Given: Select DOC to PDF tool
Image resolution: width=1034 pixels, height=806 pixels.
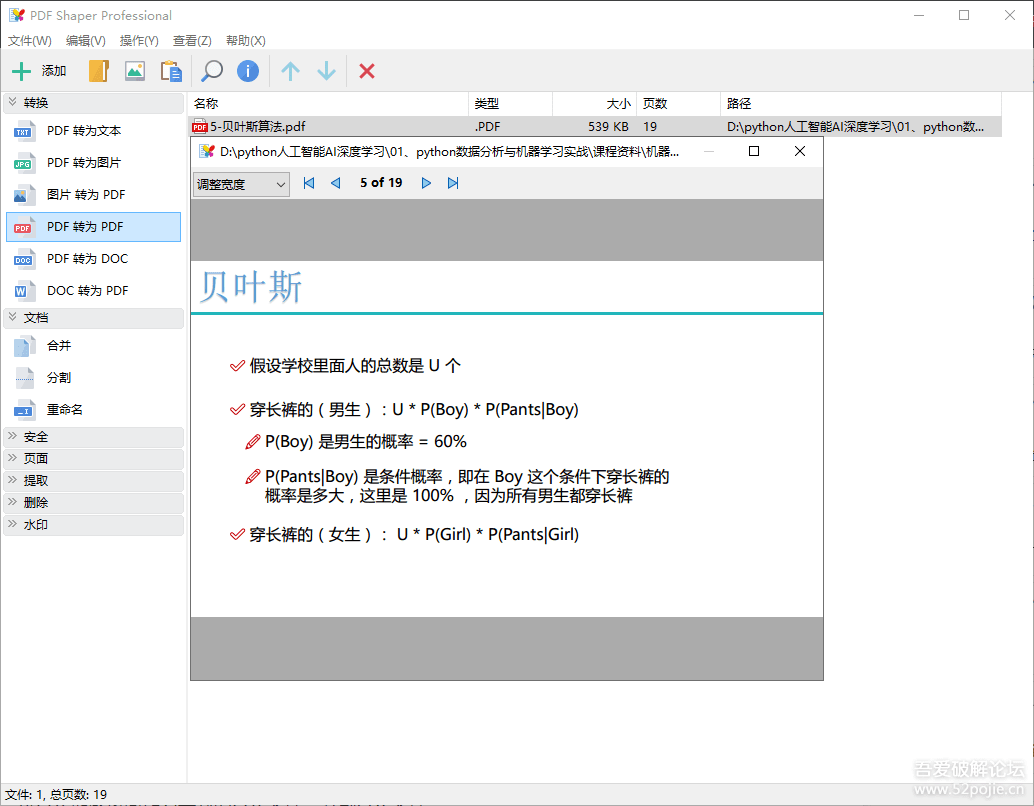Looking at the screenshot, I should click(94, 291).
